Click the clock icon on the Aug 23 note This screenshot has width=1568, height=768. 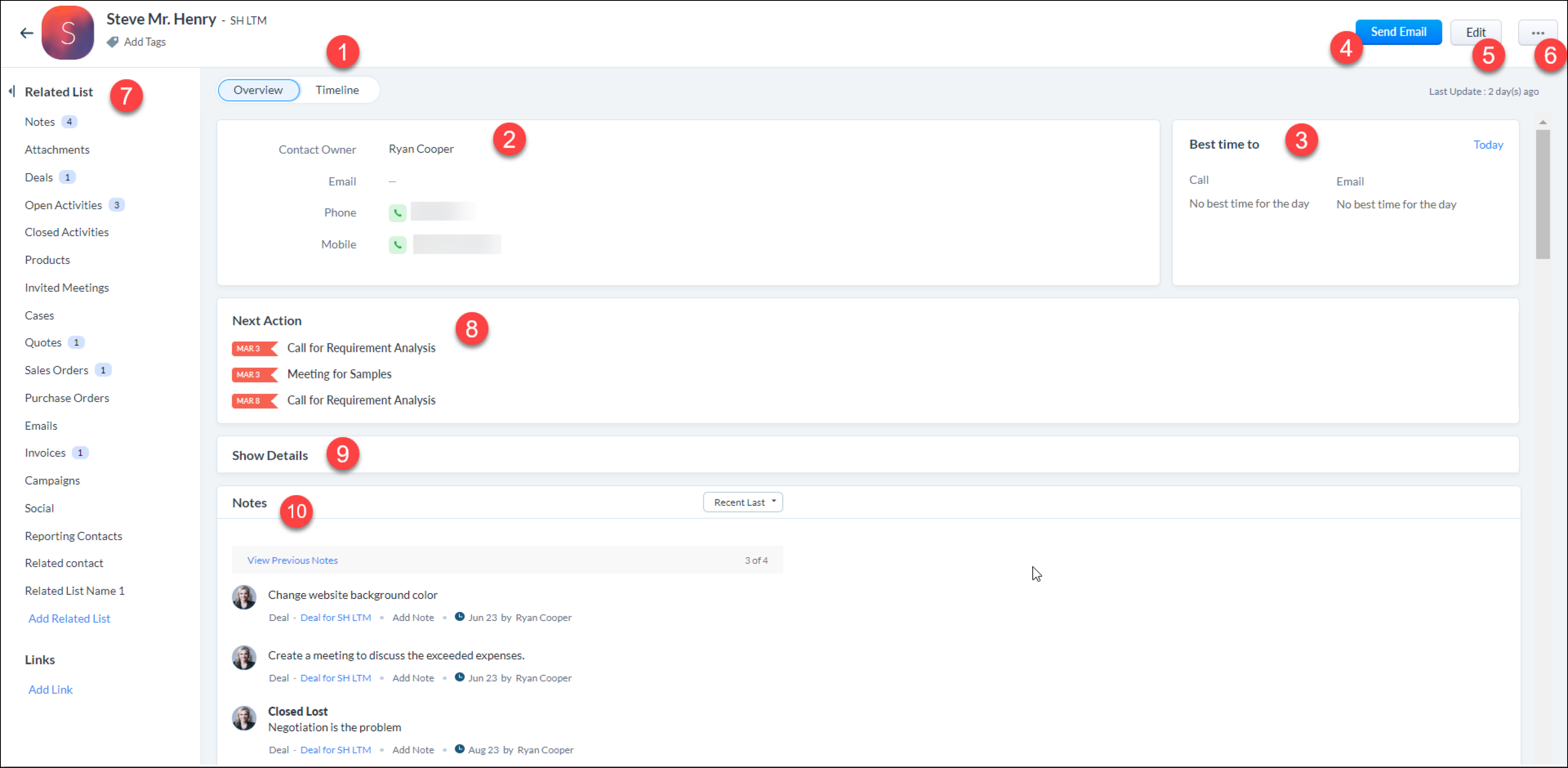[x=459, y=749]
